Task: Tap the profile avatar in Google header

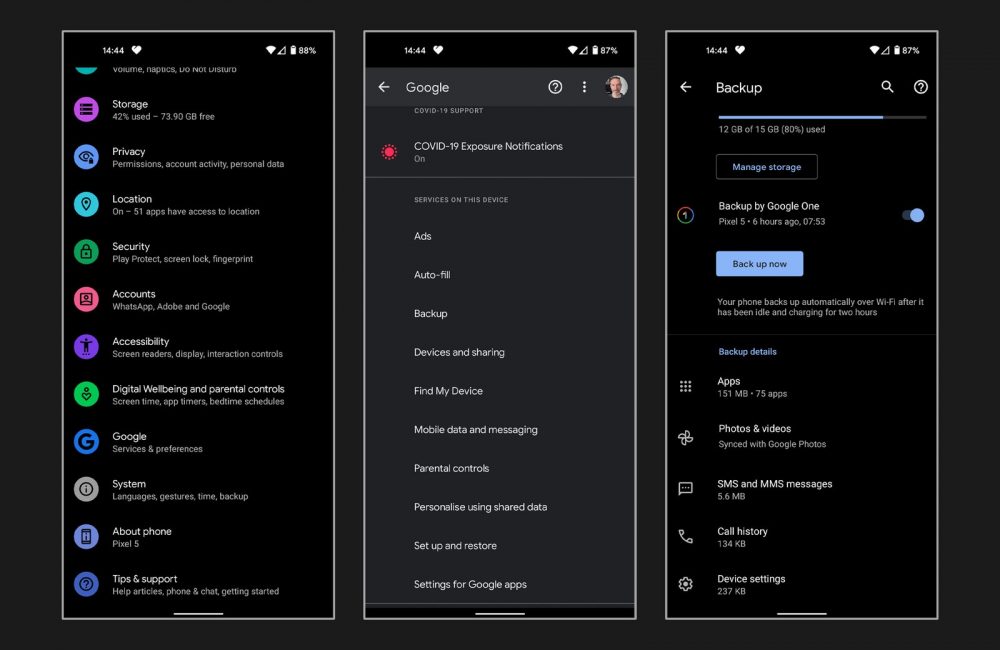Action: coord(616,88)
